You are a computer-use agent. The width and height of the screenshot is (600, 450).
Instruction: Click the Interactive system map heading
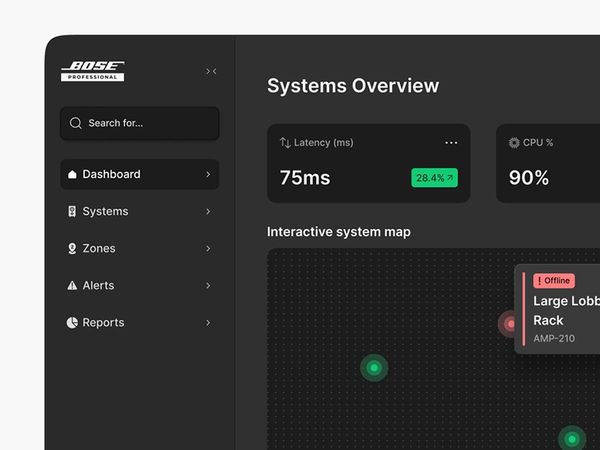pos(339,232)
